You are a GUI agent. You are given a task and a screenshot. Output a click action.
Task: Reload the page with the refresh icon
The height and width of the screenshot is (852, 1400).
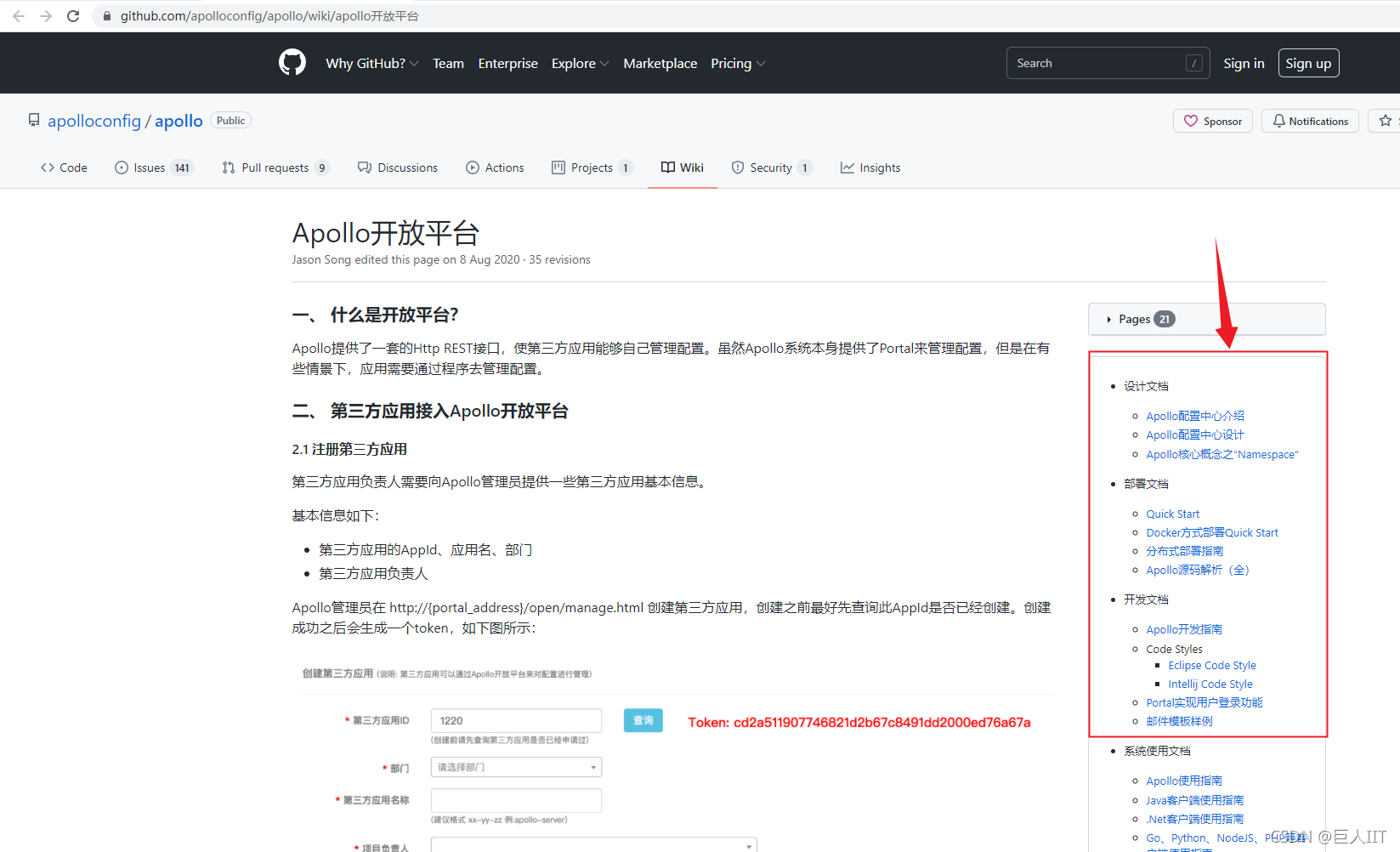coord(73,15)
